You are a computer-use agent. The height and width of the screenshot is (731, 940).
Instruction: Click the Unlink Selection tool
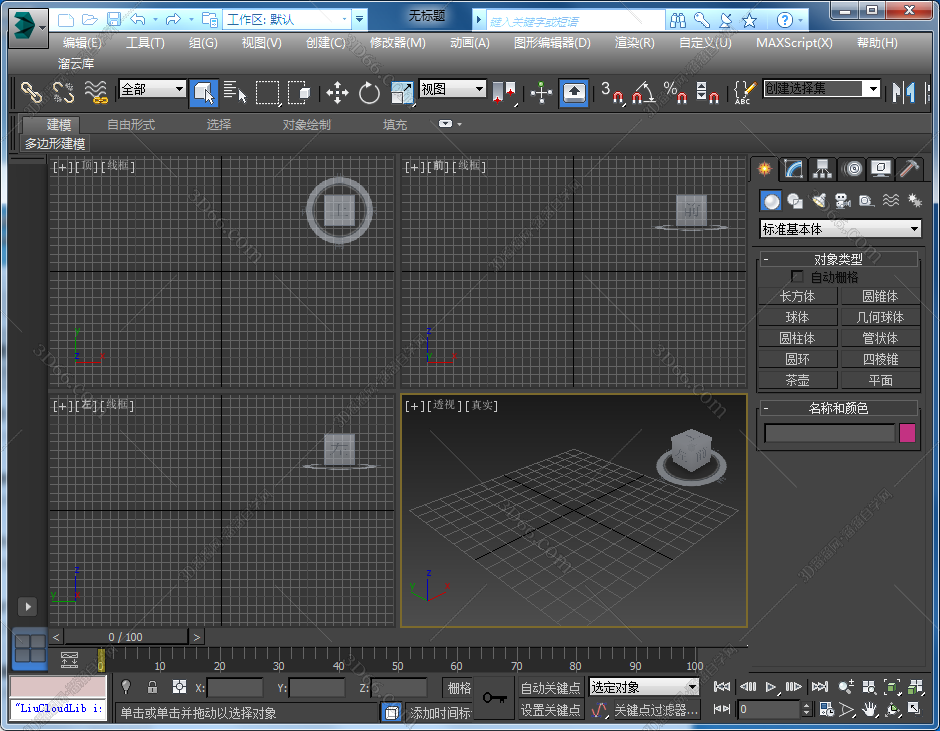[x=64, y=93]
